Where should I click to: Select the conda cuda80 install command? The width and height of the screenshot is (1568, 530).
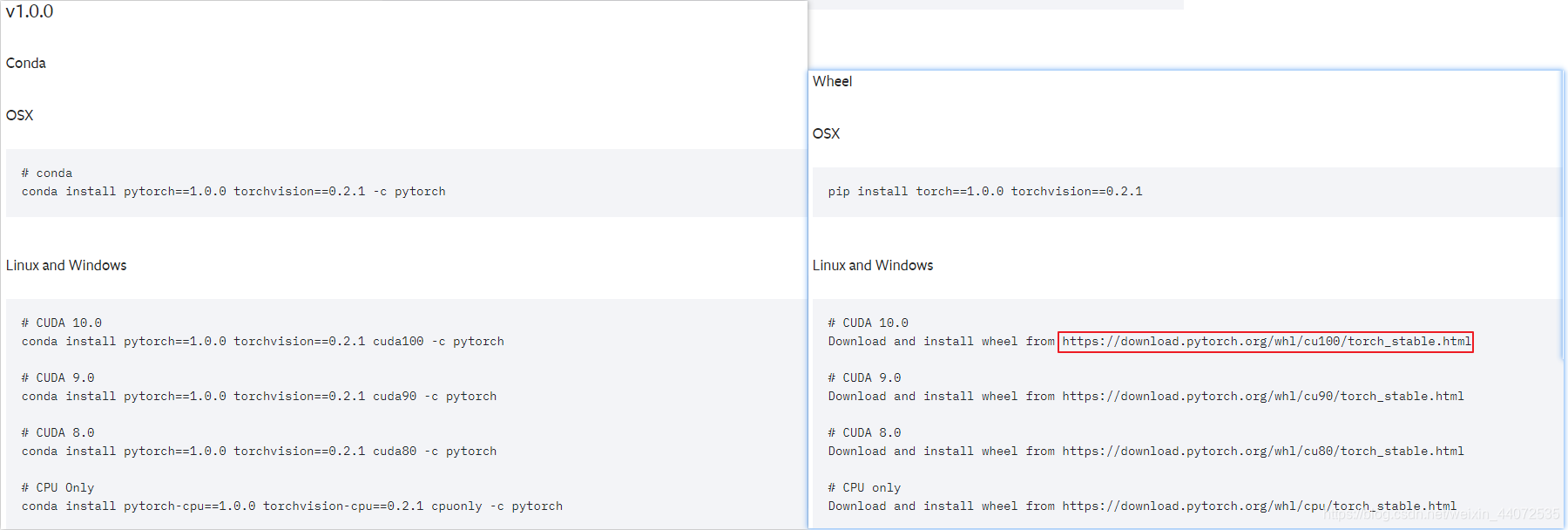pos(259,452)
